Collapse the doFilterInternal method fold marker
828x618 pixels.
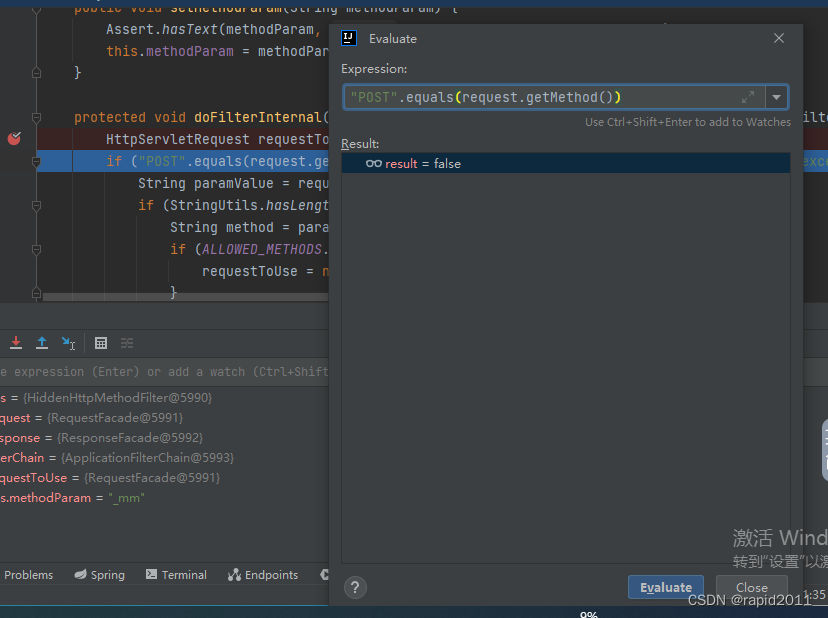(36, 117)
